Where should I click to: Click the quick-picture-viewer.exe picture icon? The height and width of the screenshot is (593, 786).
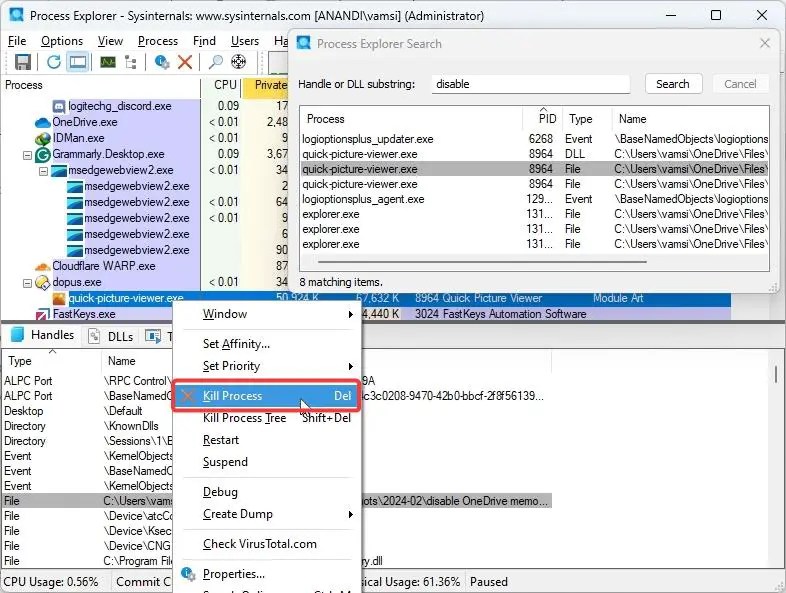[x=59, y=299]
